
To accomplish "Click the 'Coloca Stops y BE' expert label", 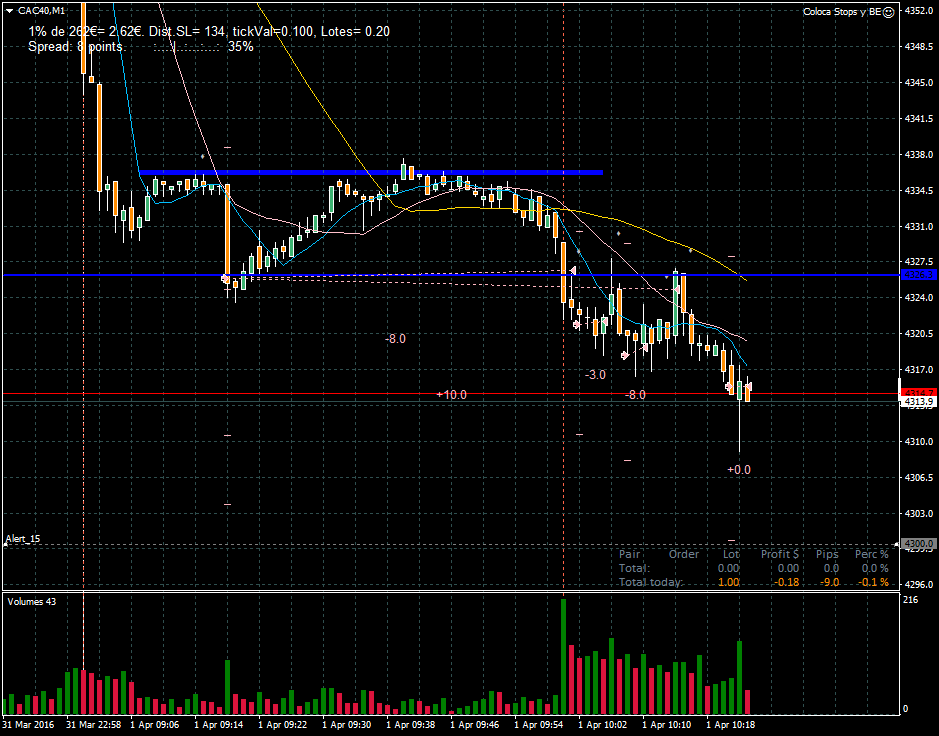I will click(842, 12).
